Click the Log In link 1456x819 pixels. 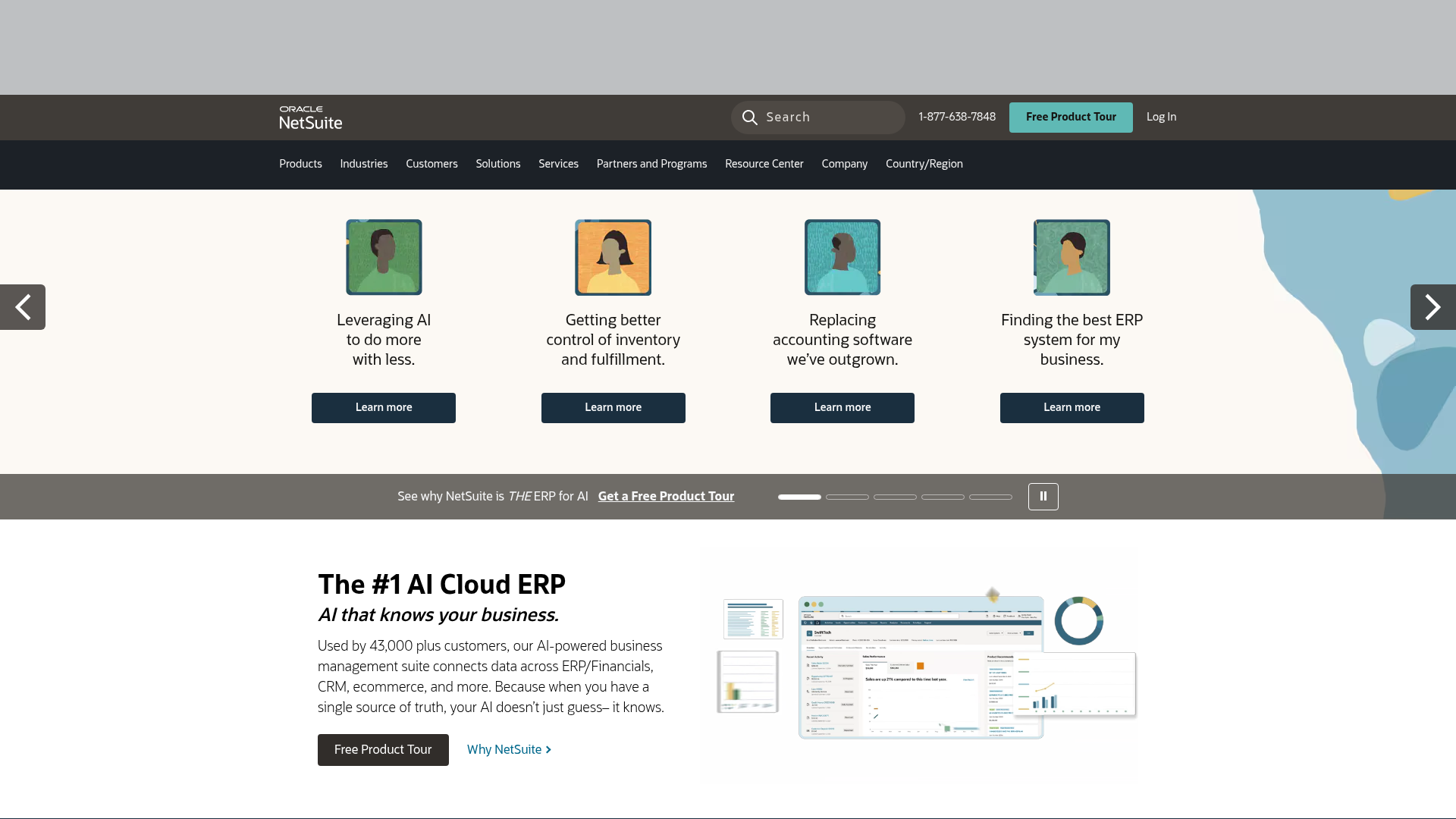tap(1161, 117)
